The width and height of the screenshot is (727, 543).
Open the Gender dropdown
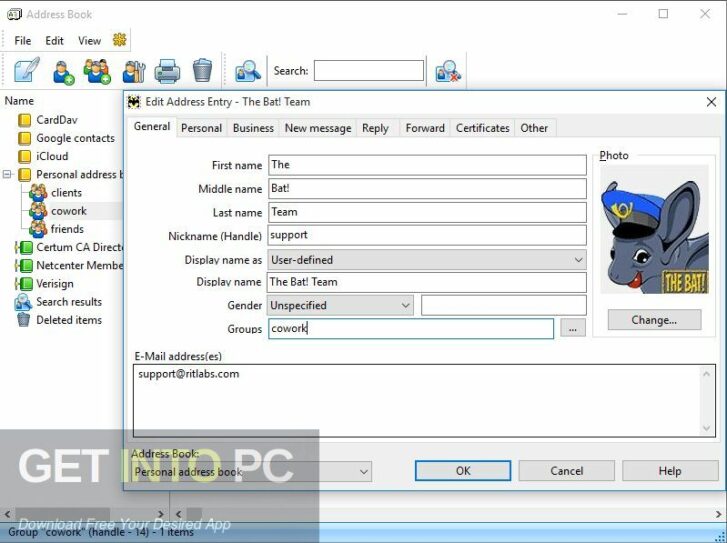pos(405,306)
